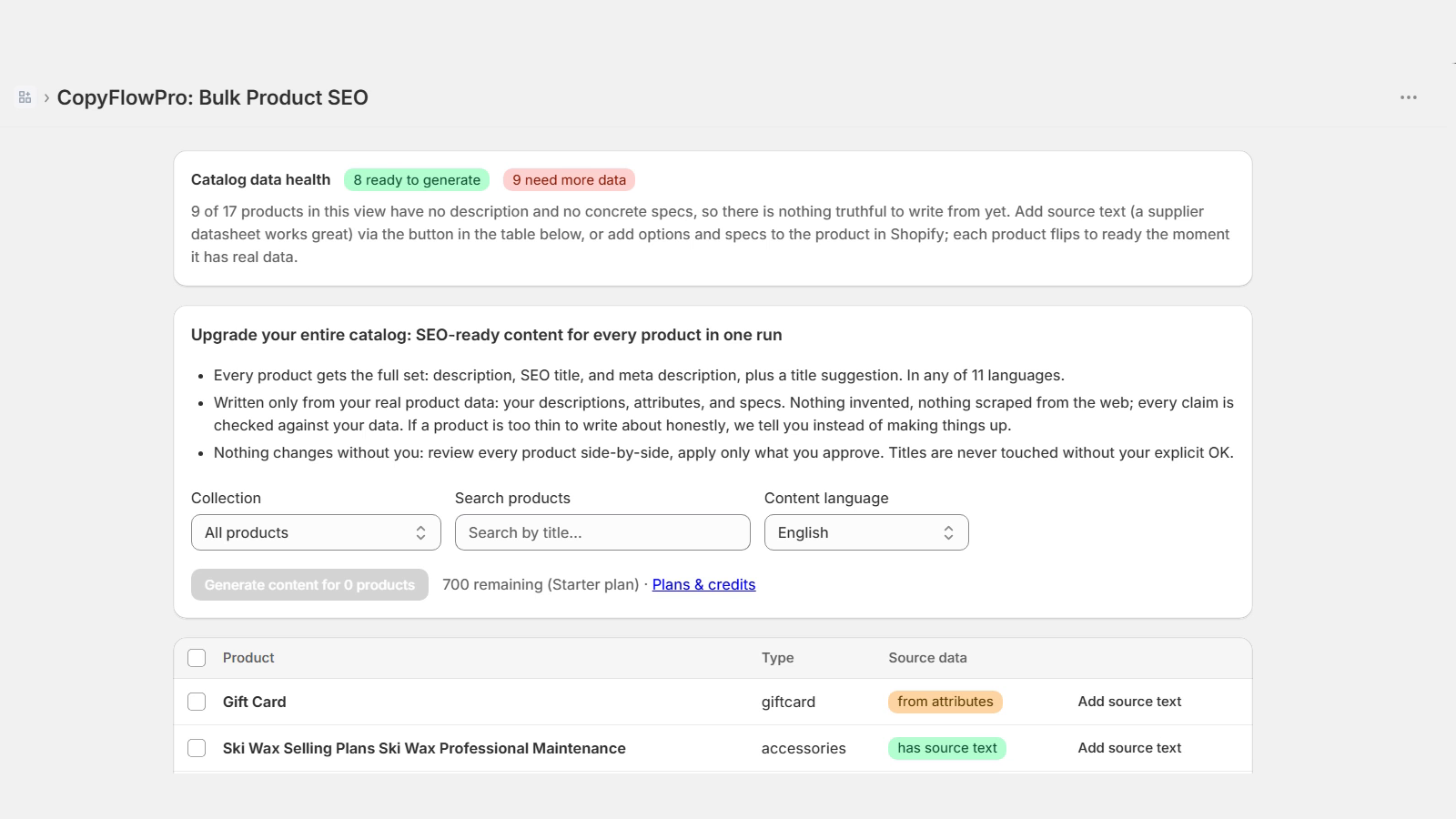Screen dimensions: 1456x819
Task: Open the apps grid icon in breadcrumb
Action: [25, 97]
